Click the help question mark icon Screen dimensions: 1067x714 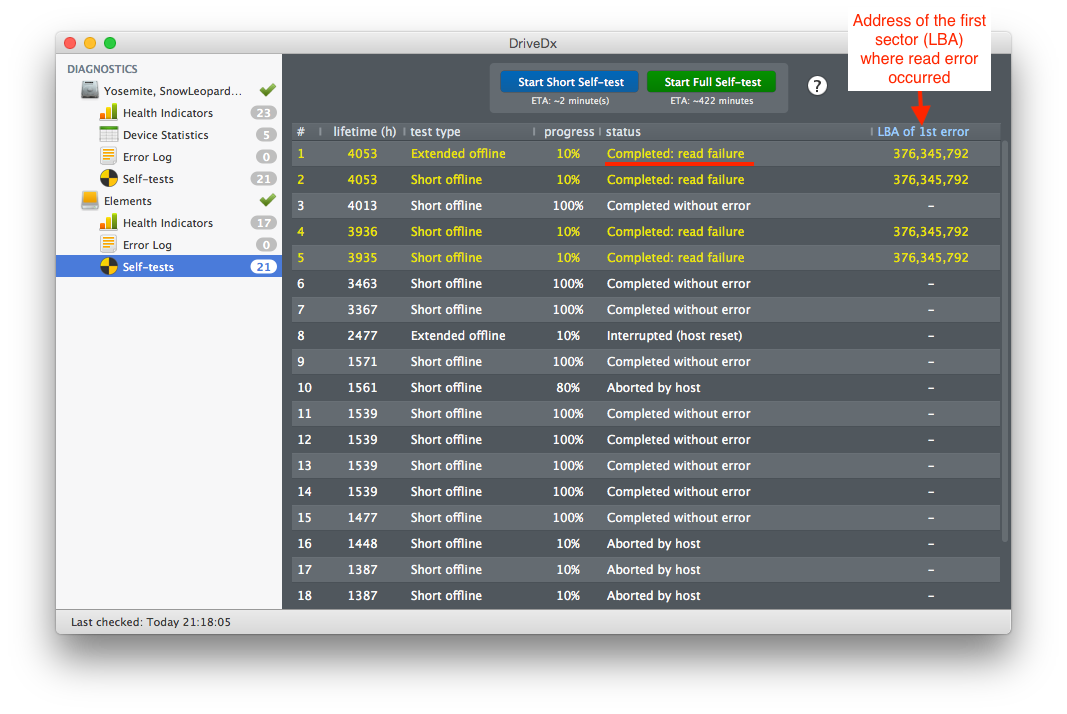point(817,86)
